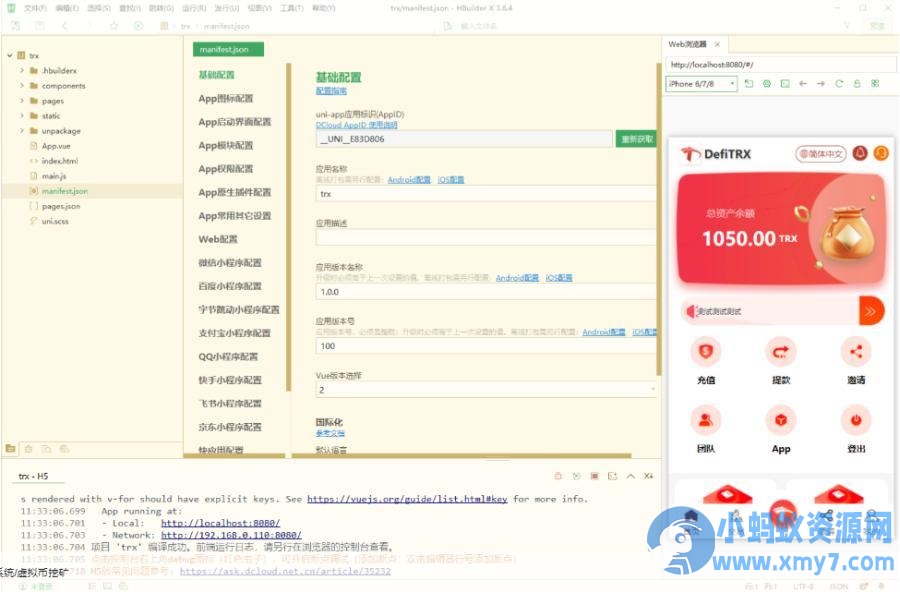The image size is (900, 592).
Task: Open DCloud AppID 使用说明 link
Action: click(x=356, y=125)
